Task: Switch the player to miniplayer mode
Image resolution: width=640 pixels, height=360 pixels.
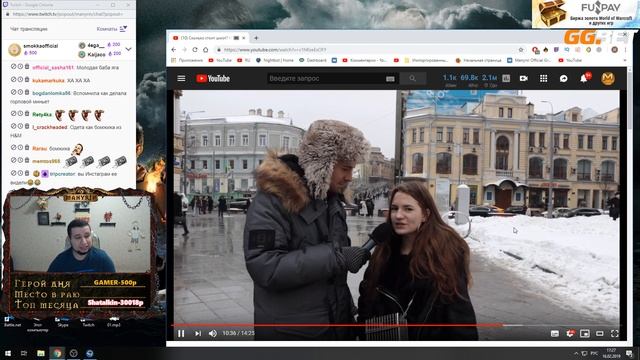Action: tap(585, 333)
